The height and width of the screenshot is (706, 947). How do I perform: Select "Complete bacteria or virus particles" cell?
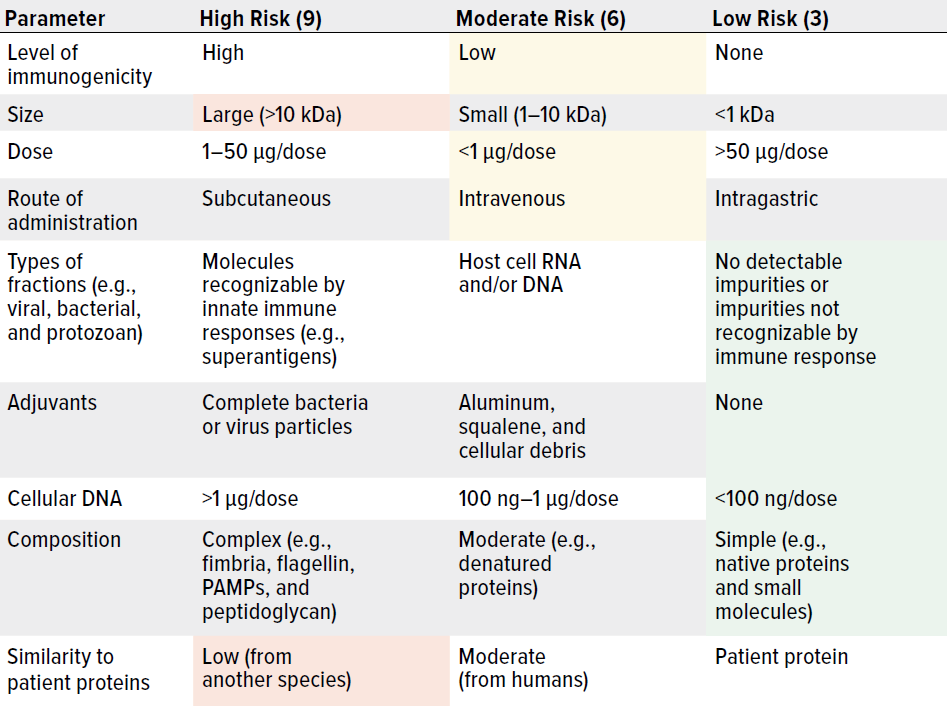coord(285,415)
